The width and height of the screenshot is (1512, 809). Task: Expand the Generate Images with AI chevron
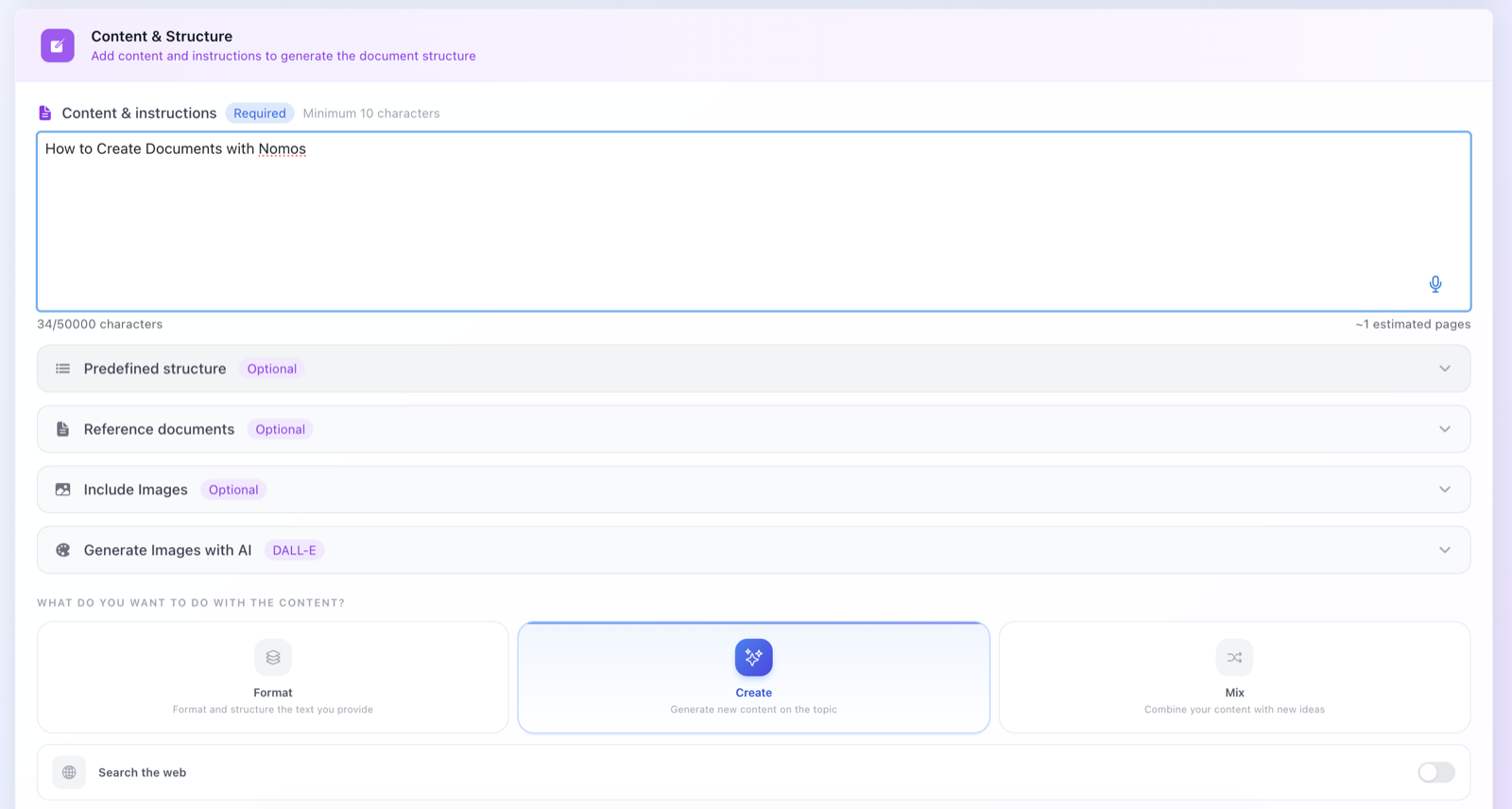(1445, 550)
